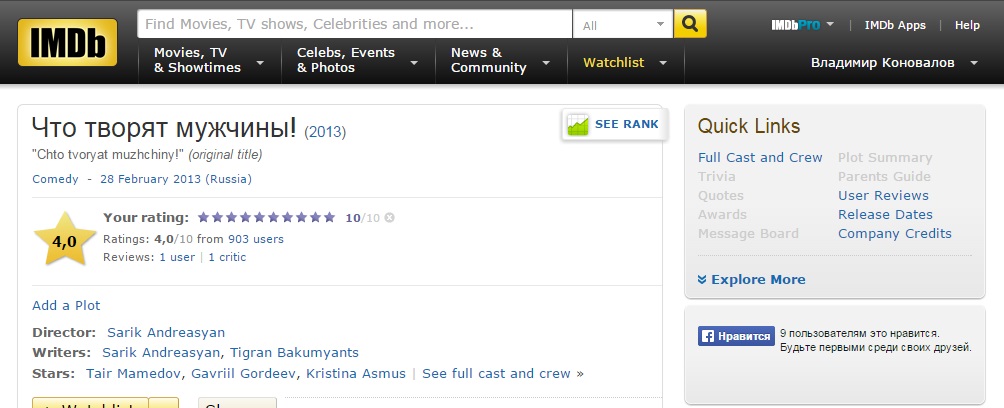Open director Sarik Andreasyan's page
This screenshot has width=1004, height=408.
point(166,332)
